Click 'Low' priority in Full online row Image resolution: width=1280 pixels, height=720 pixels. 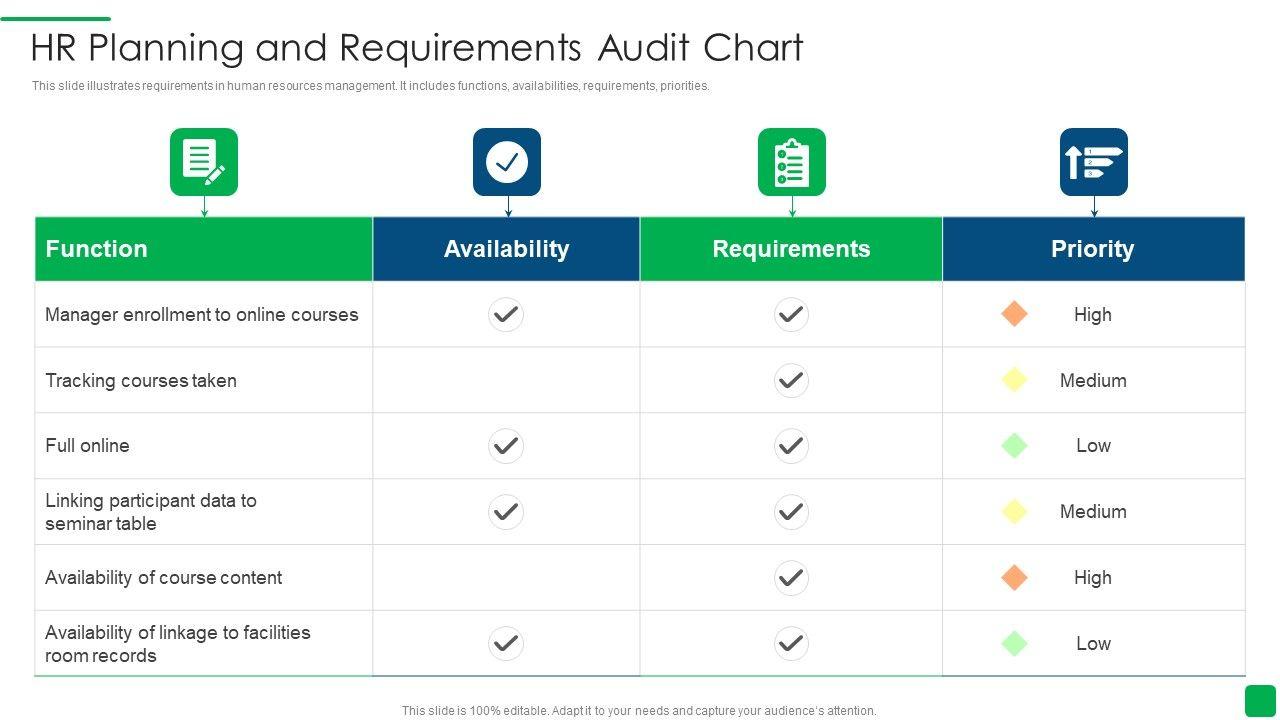coord(1093,446)
